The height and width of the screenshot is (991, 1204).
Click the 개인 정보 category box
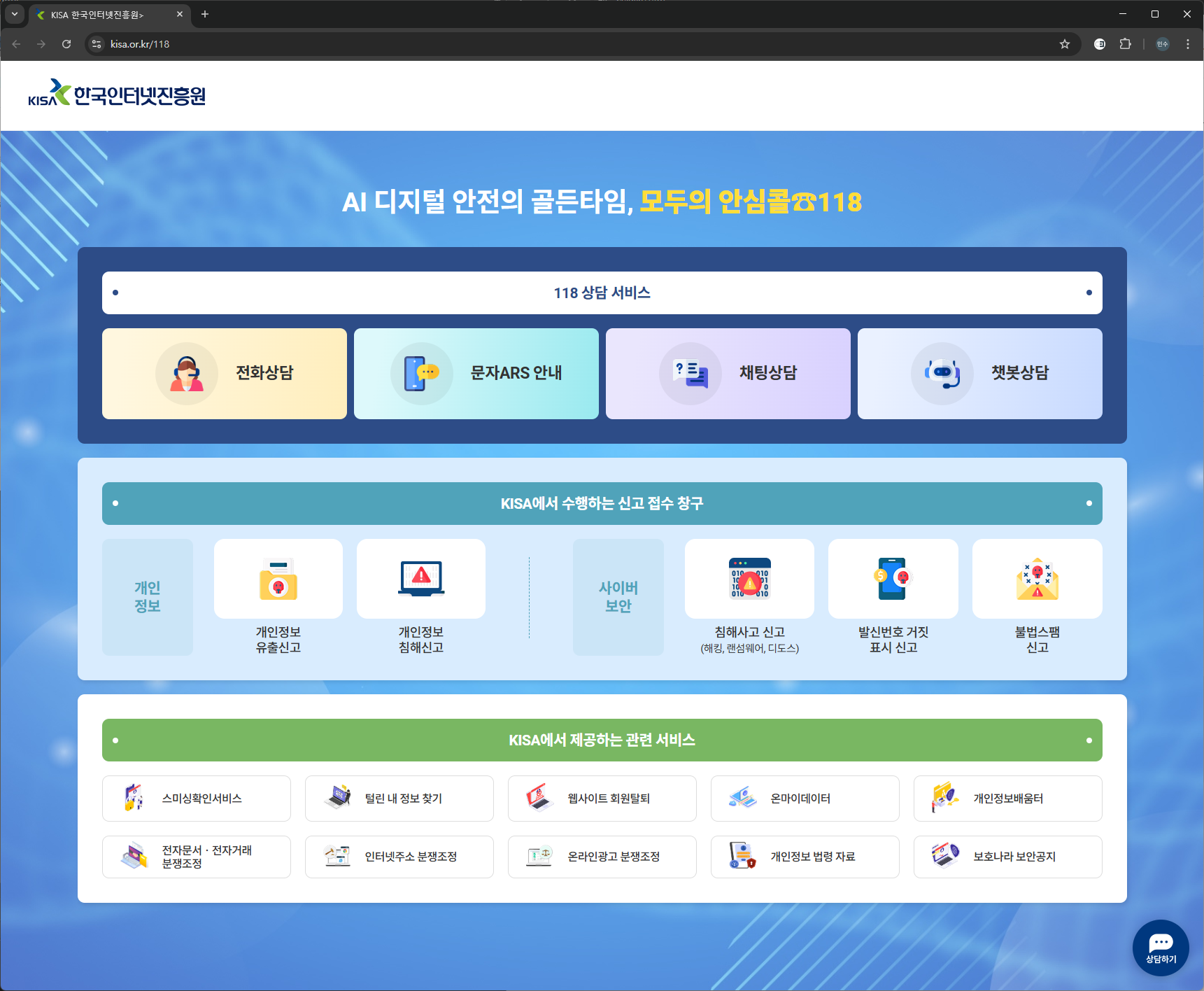[148, 597]
